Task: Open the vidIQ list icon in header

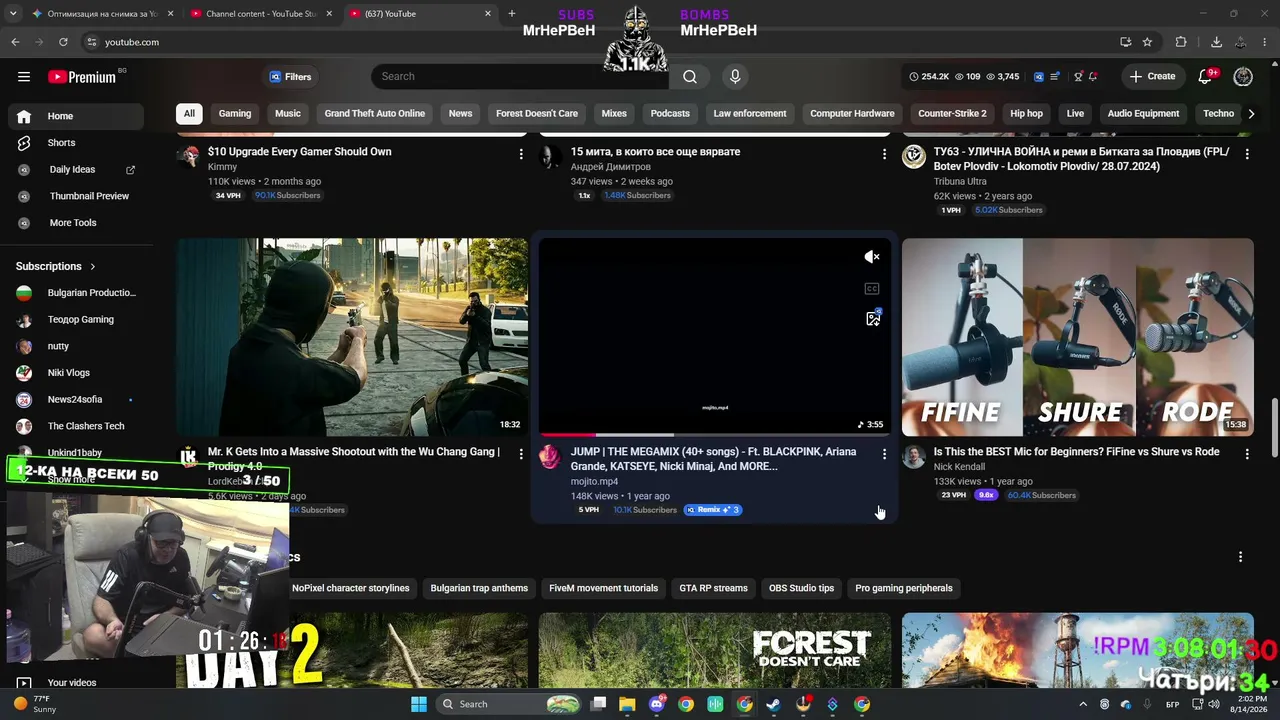Action: click(x=1057, y=76)
